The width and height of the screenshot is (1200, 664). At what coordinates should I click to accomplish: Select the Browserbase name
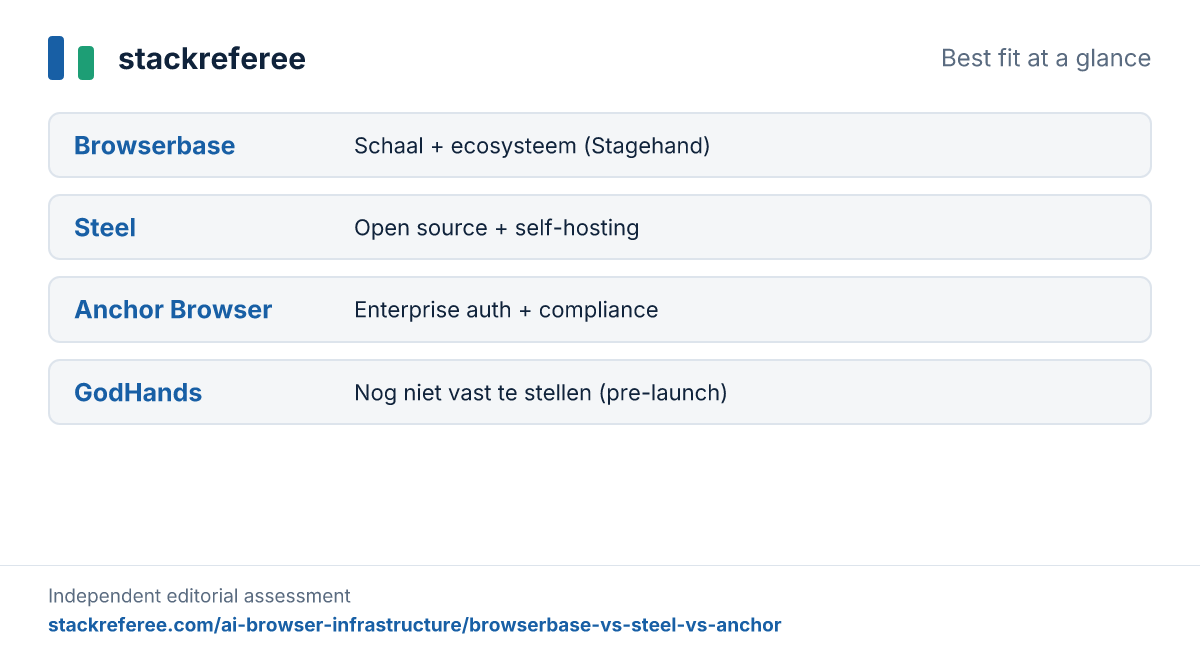(x=155, y=146)
